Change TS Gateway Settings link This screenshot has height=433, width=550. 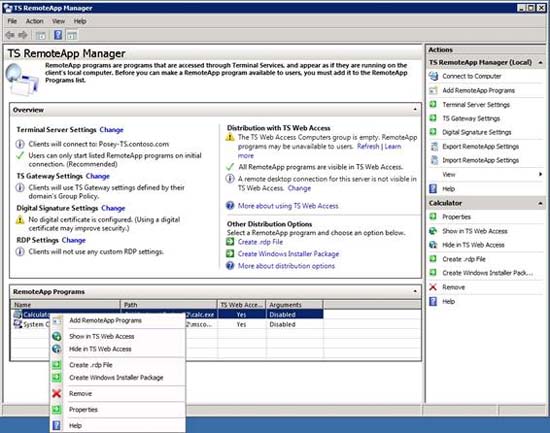(98, 176)
